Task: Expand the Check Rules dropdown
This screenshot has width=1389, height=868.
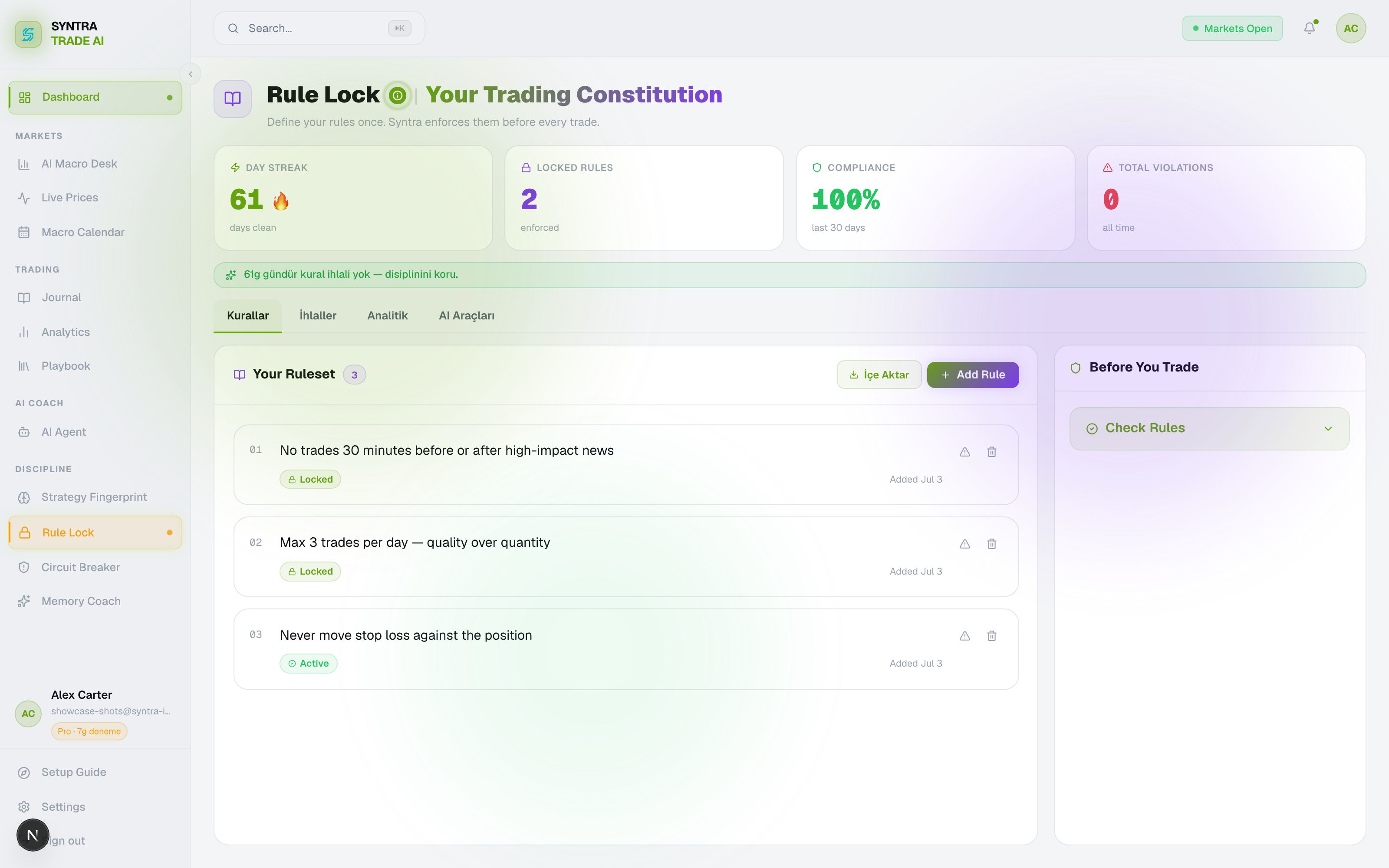Action: (x=1209, y=429)
